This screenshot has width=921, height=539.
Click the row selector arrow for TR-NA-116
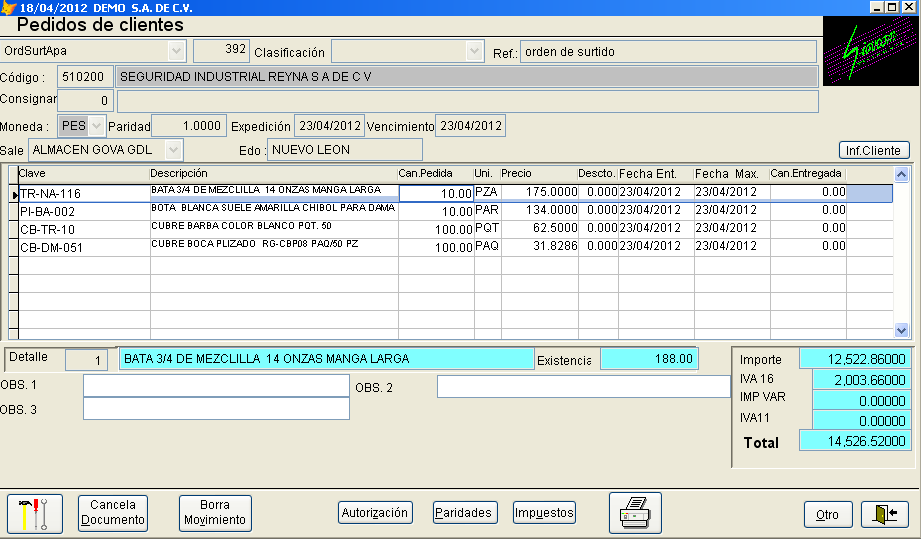click(x=14, y=194)
